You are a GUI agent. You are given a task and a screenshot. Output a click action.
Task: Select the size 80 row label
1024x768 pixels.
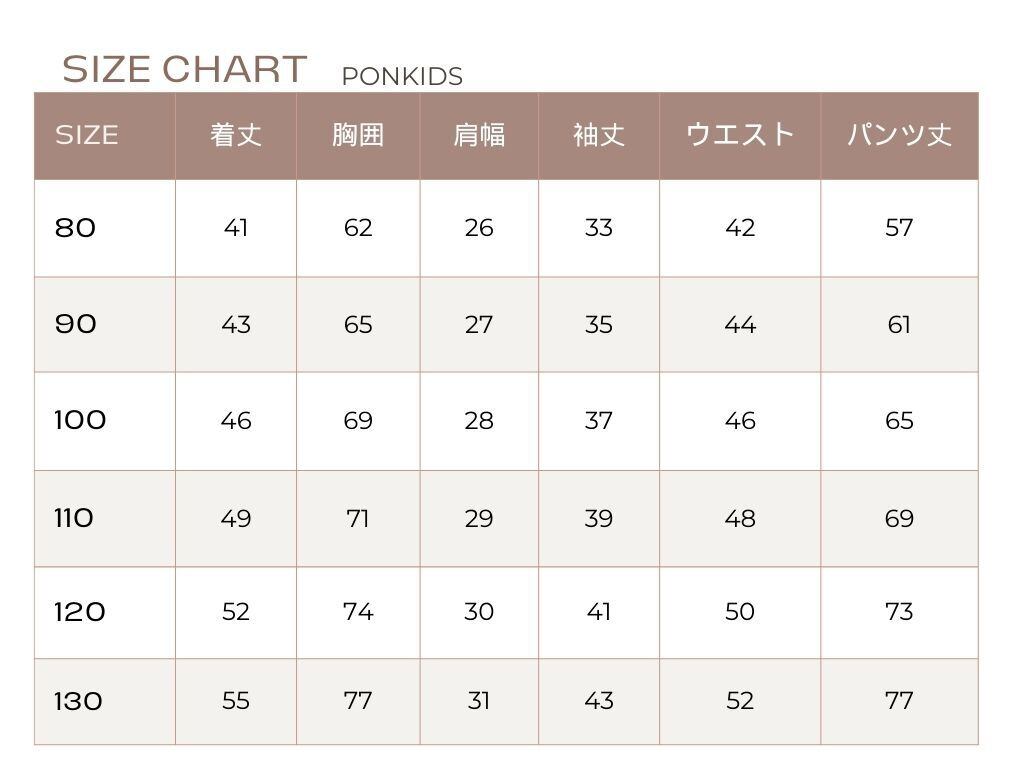click(x=76, y=228)
